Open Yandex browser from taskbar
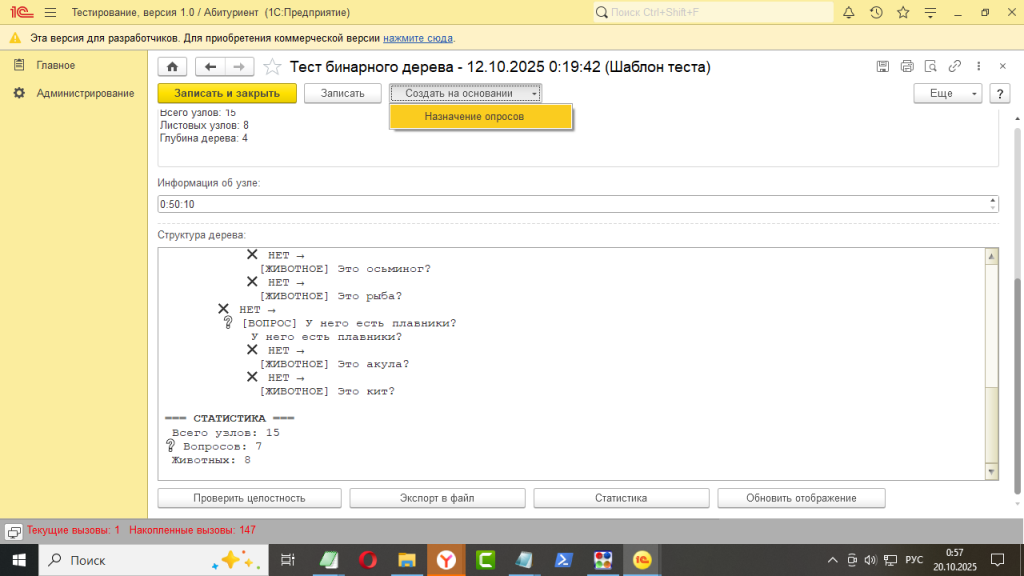Viewport: 1024px width, 576px height. point(446,560)
